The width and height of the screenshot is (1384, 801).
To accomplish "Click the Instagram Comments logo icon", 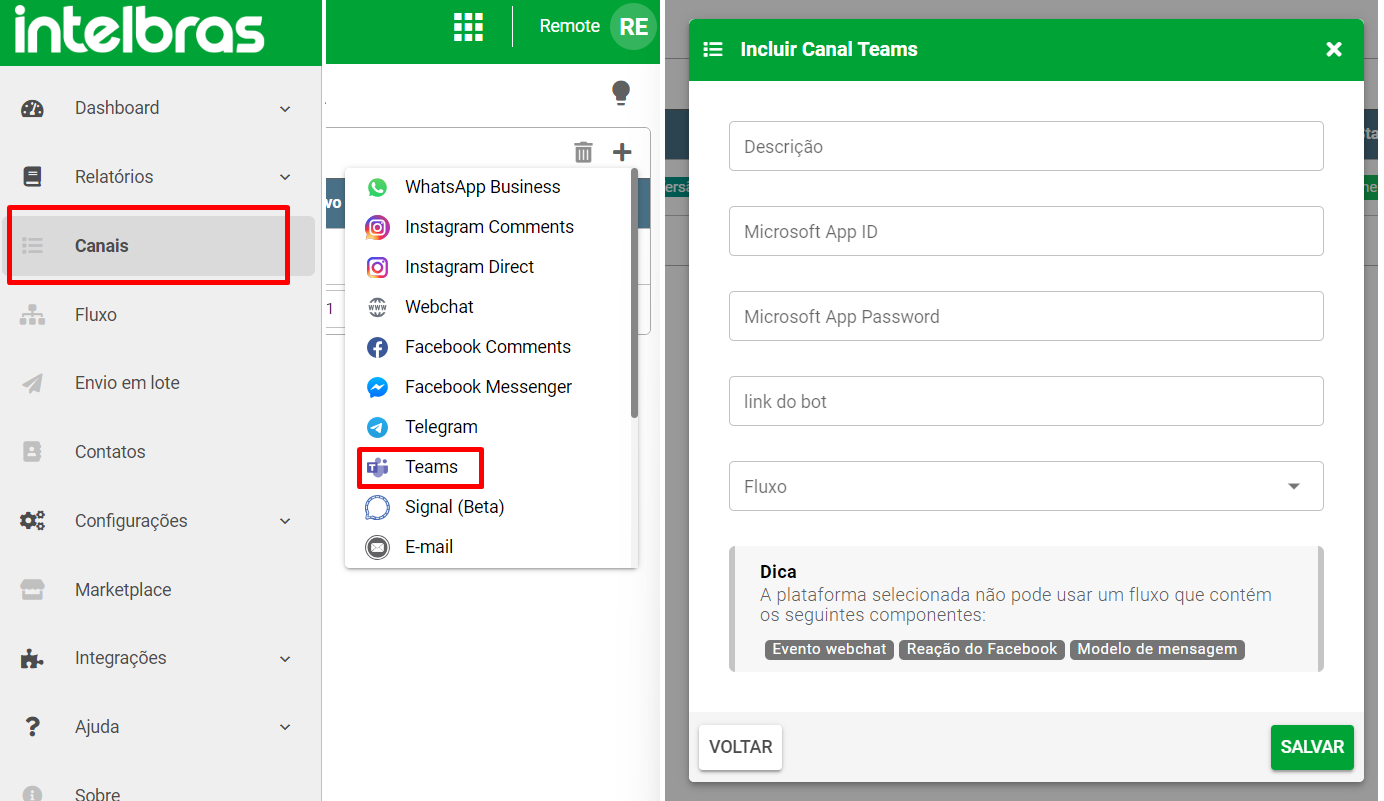I will tap(377, 227).
